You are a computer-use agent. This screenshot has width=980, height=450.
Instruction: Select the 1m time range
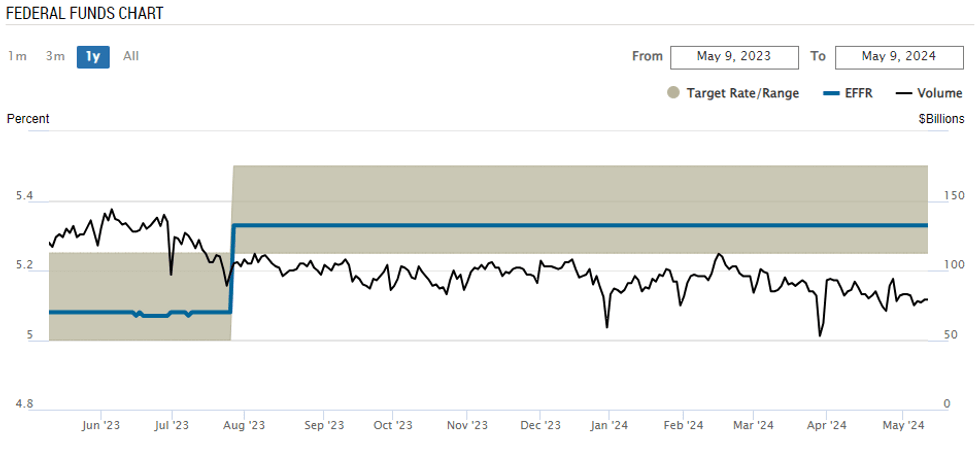[17, 56]
